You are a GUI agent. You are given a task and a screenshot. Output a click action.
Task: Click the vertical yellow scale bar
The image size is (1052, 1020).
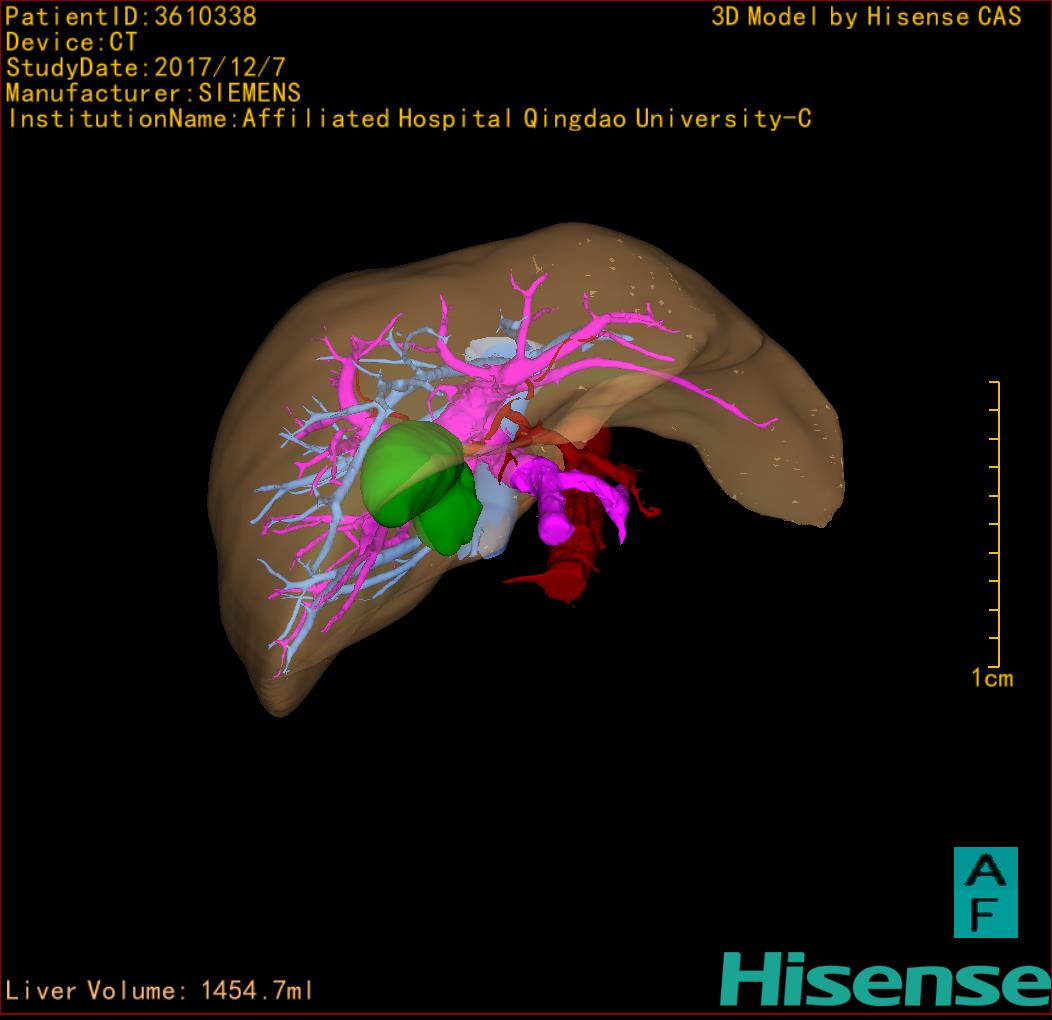tap(995, 523)
